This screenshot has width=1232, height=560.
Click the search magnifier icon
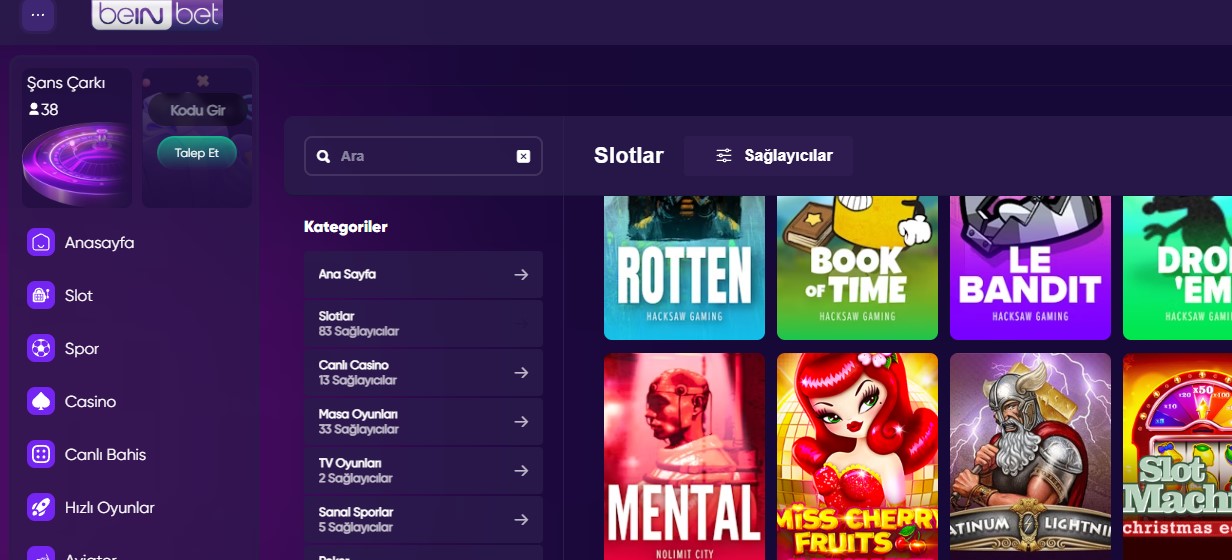point(323,157)
